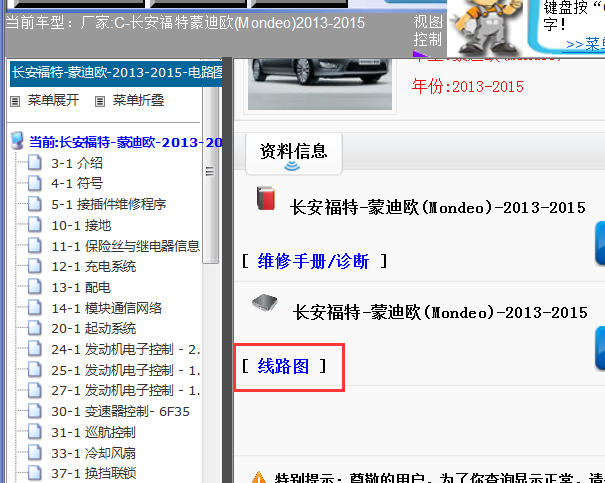Image resolution: width=605 pixels, height=483 pixels.
Task: Click the page icon for 3-1 介绍
Action: [35, 162]
